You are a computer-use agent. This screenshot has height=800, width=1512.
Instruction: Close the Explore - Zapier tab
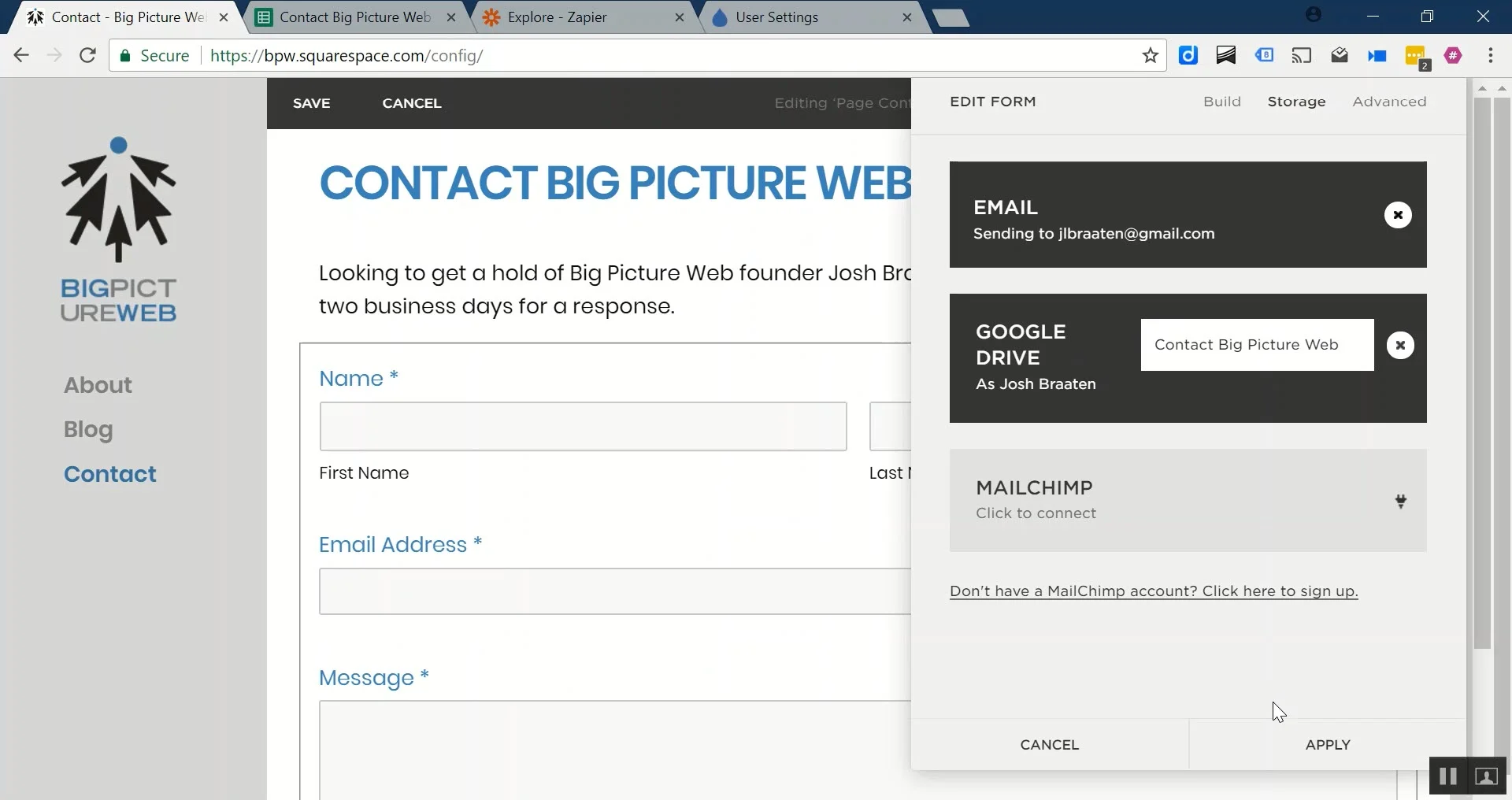pos(680,17)
